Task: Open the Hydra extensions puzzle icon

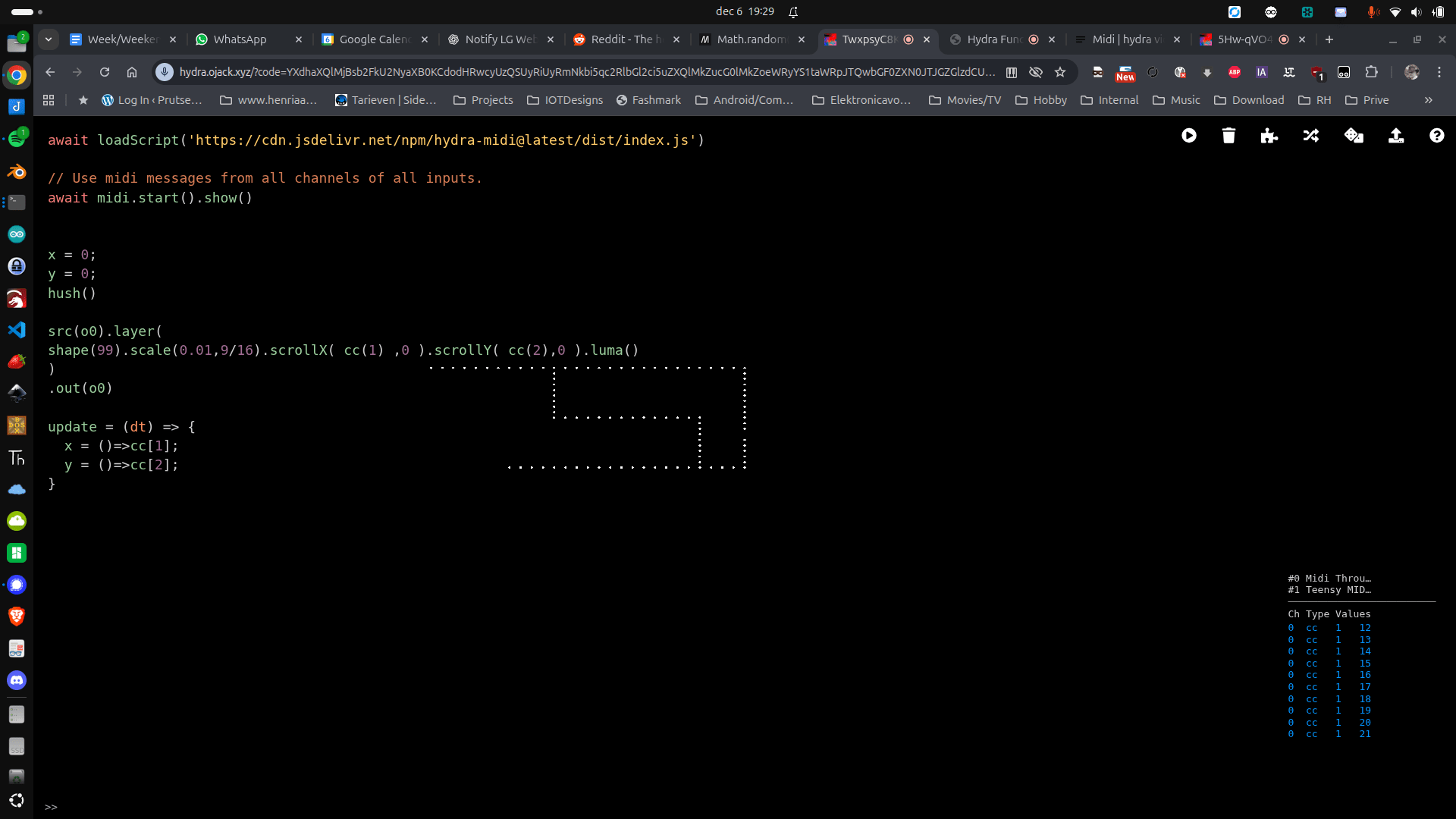Action: point(1269,136)
